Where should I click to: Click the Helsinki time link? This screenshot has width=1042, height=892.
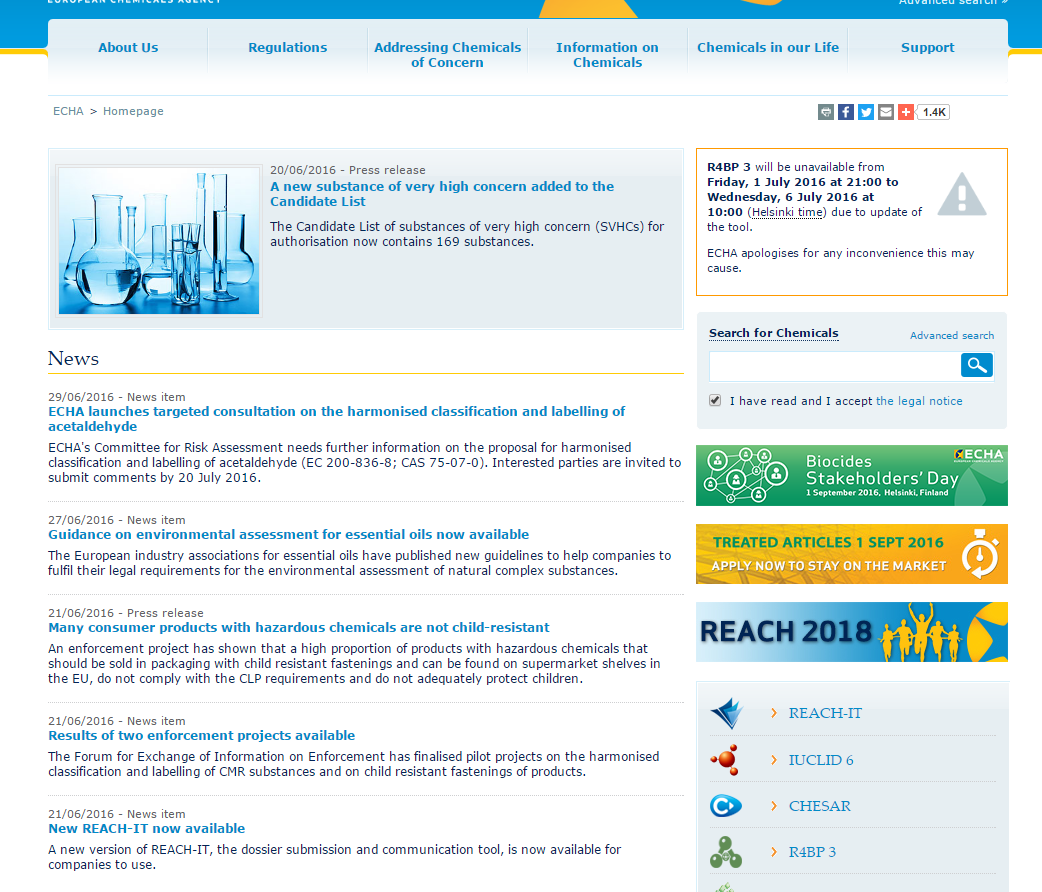coord(787,212)
